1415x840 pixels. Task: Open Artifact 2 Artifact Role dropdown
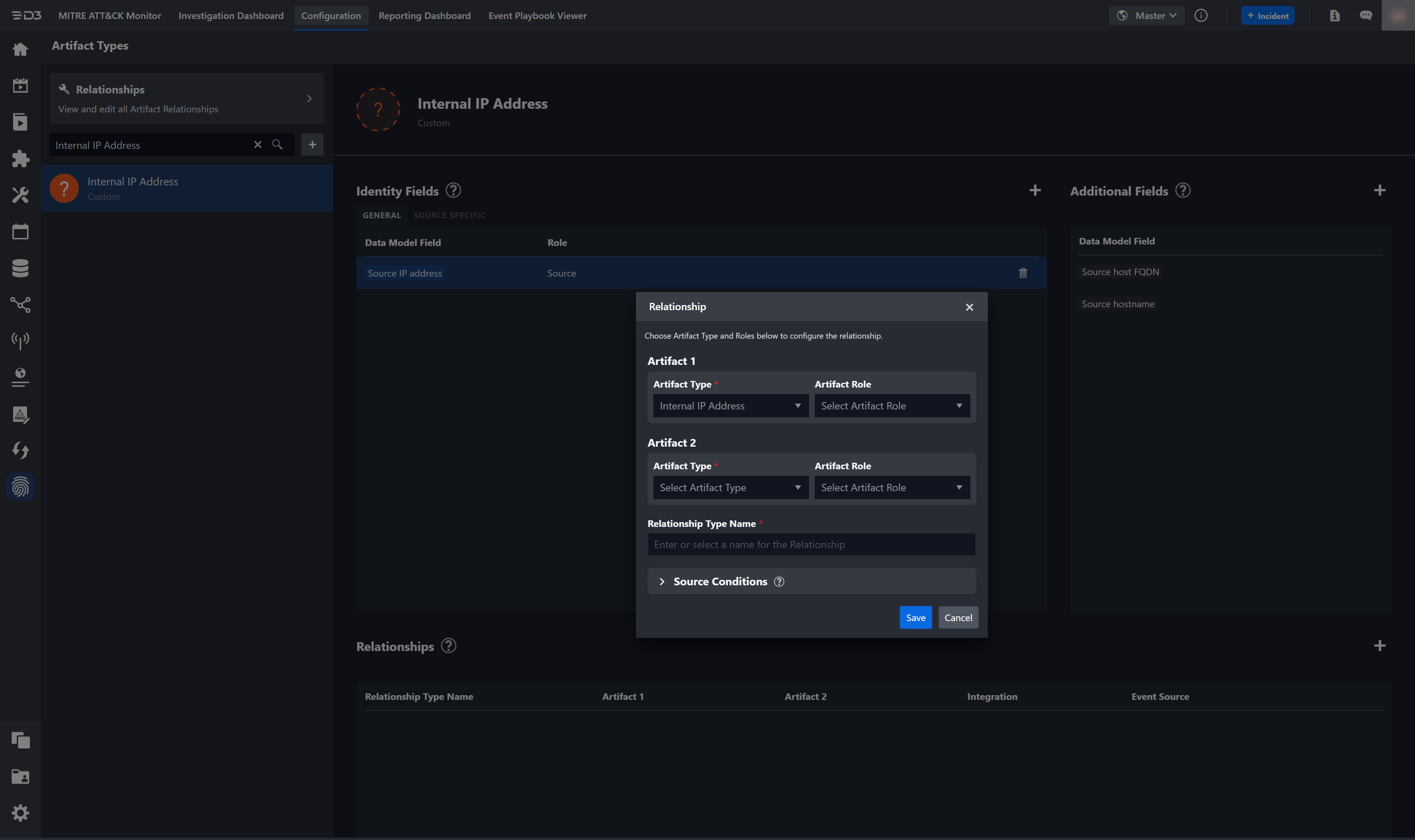pos(892,488)
